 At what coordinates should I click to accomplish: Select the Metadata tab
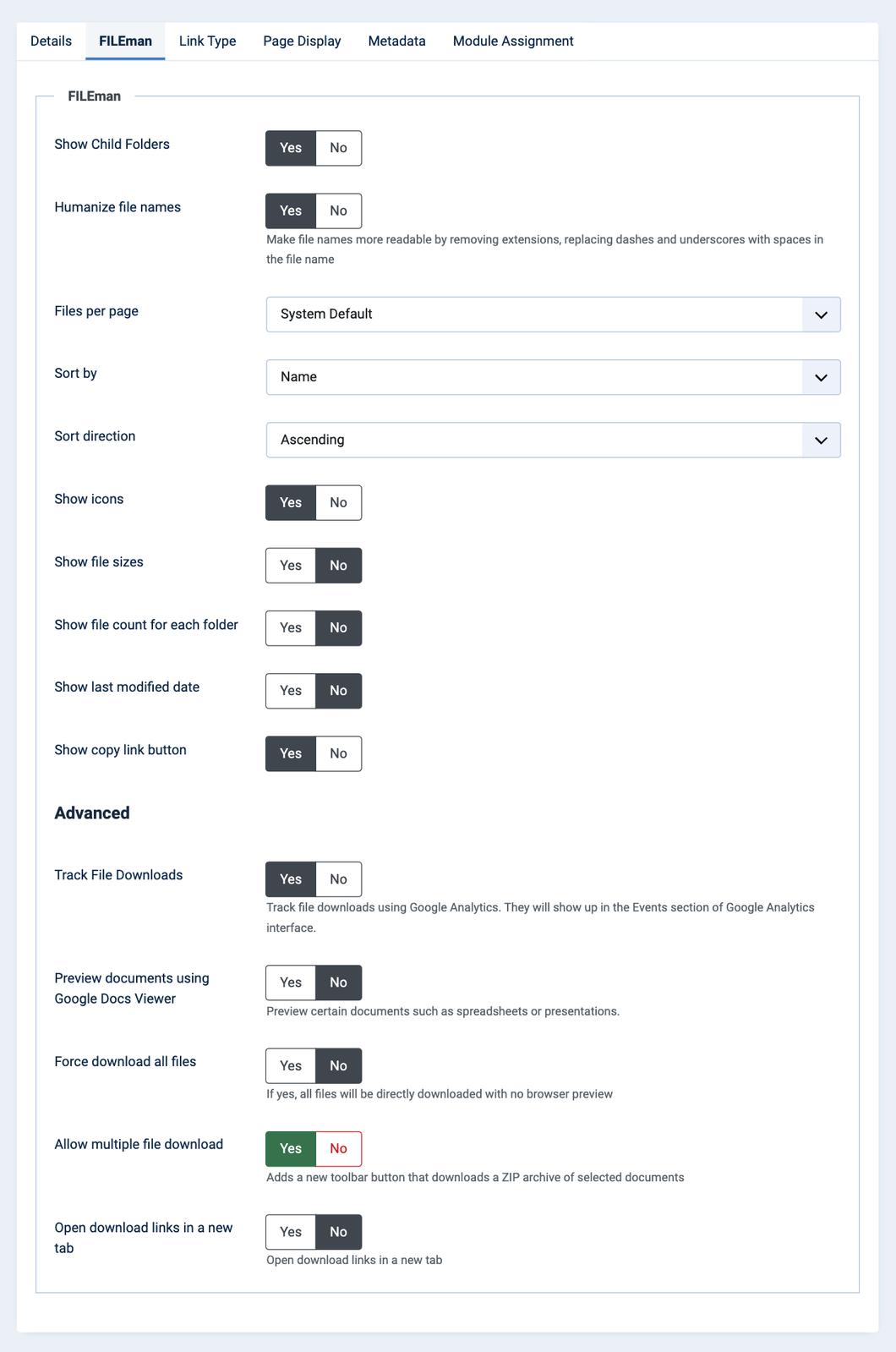tap(396, 41)
